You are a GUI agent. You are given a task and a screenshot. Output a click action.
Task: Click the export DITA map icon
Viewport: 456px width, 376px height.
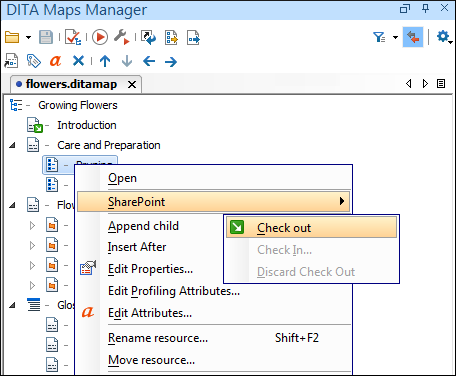[193, 37]
